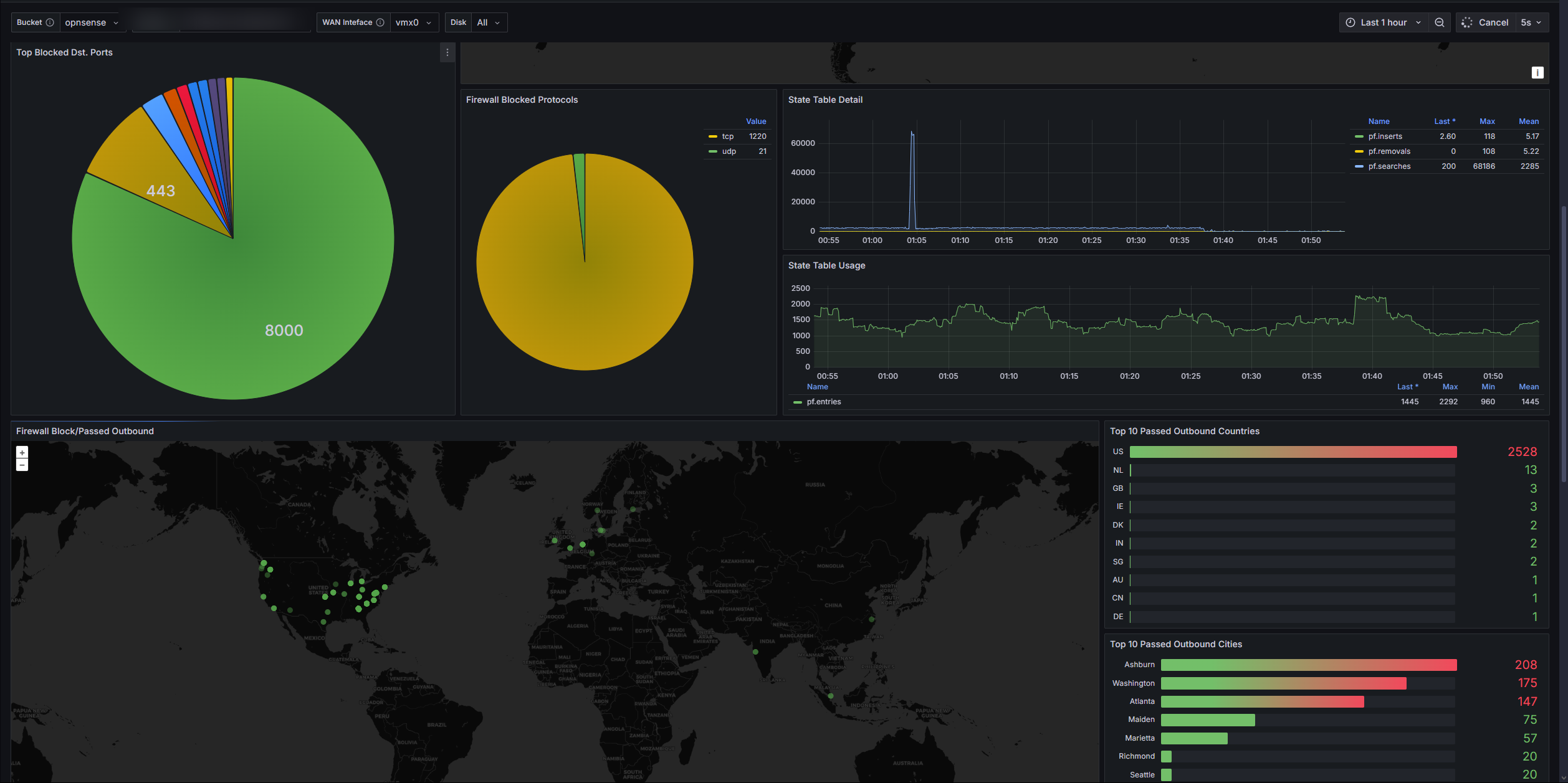Click the WAN Interface info icon
The width and height of the screenshot is (1568, 783).
tap(380, 22)
